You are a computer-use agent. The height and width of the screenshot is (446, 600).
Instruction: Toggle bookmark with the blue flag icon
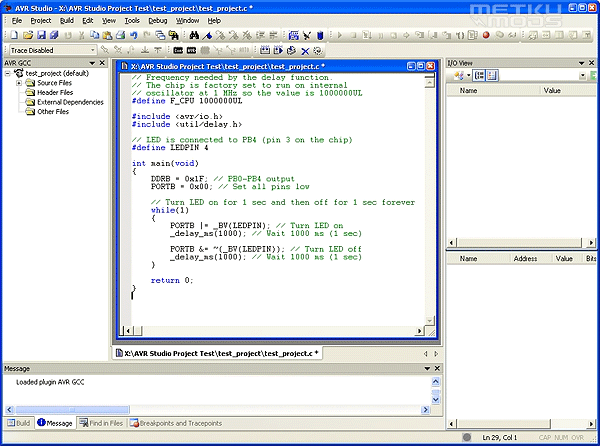point(207,35)
